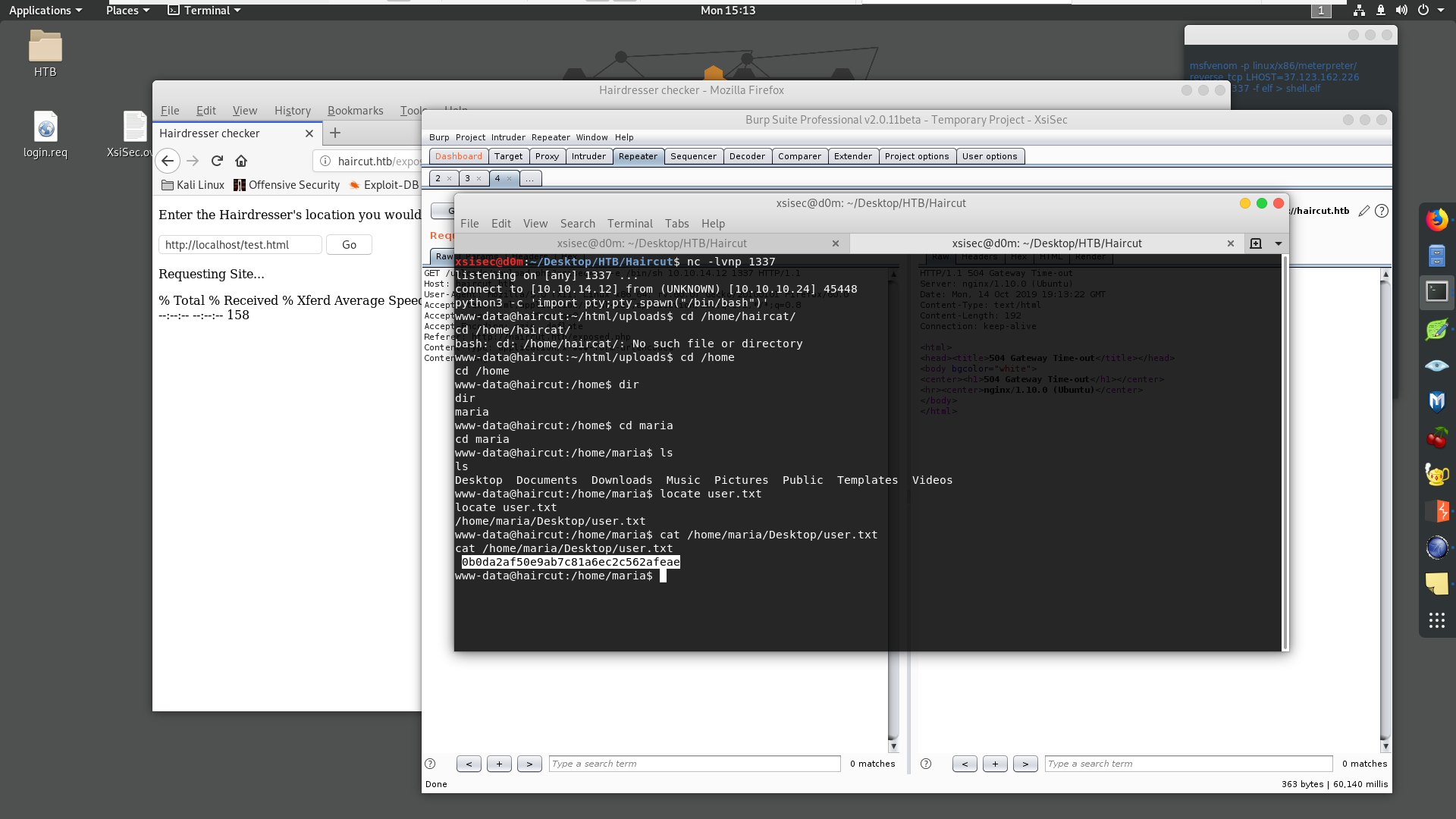The height and width of the screenshot is (819, 1456).
Task: Open the volume control in the top bar
Action: pos(1401,11)
